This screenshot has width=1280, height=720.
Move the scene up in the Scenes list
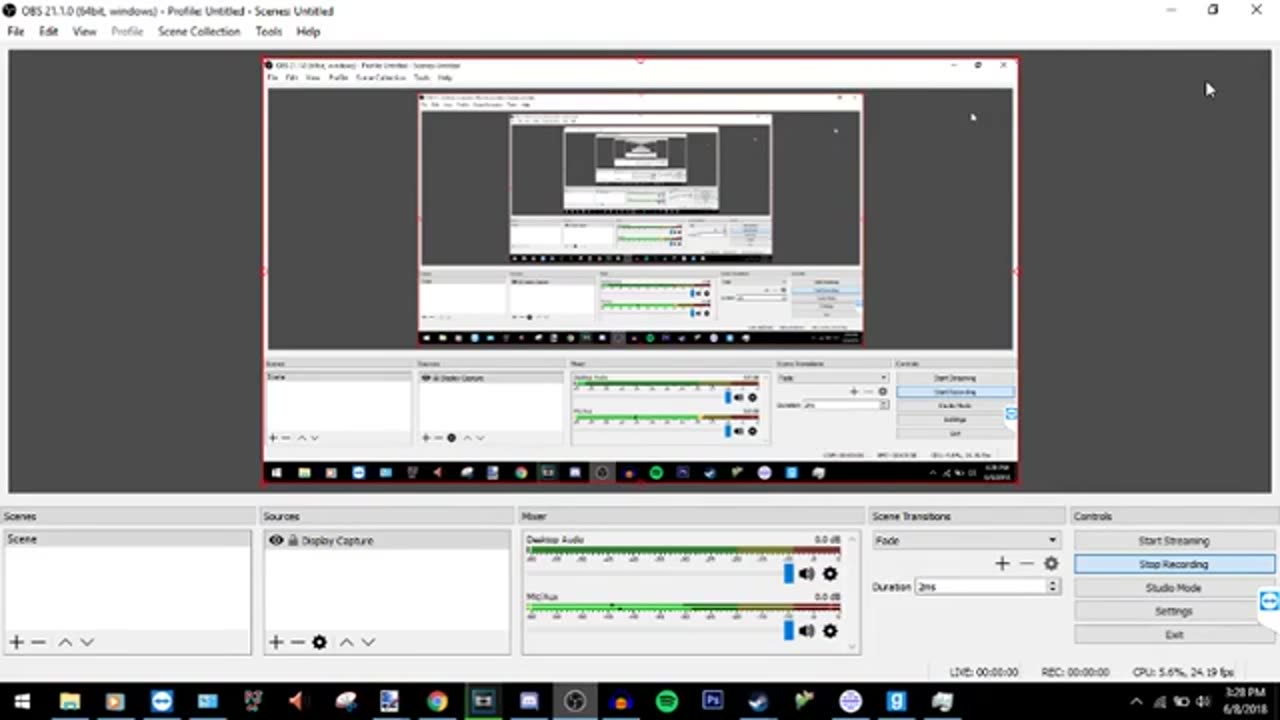[65, 642]
